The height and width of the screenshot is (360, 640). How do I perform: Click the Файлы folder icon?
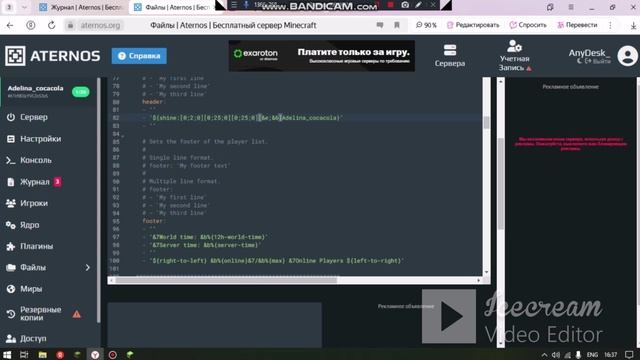click(11, 268)
